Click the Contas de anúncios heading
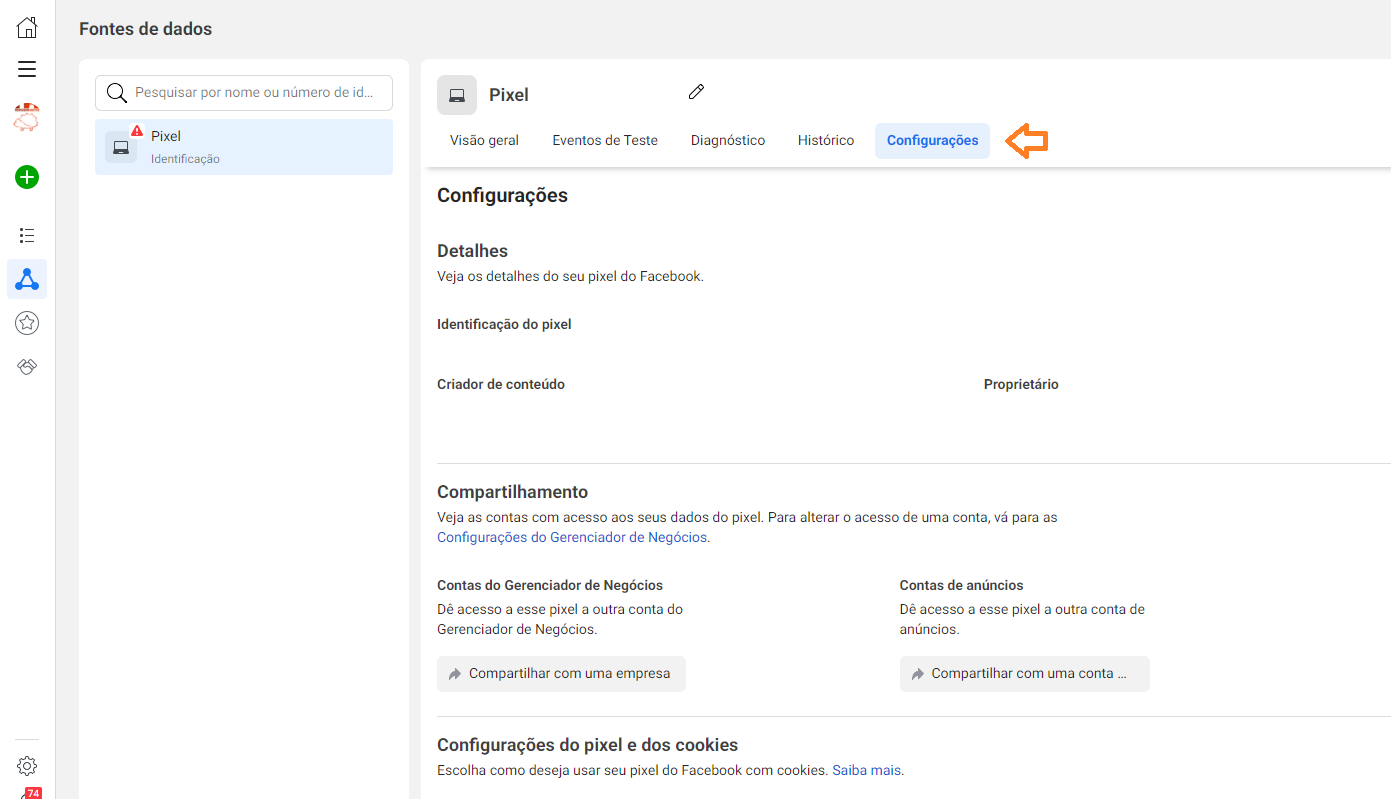Image resolution: width=1391 pixels, height=799 pixels. click(962, 585)
